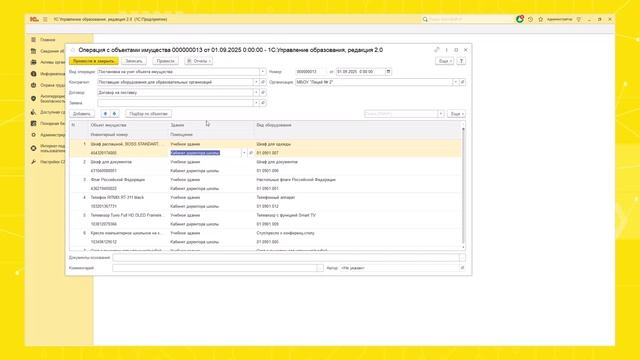
Task: Click Записать button
Action: pos(134,61)
